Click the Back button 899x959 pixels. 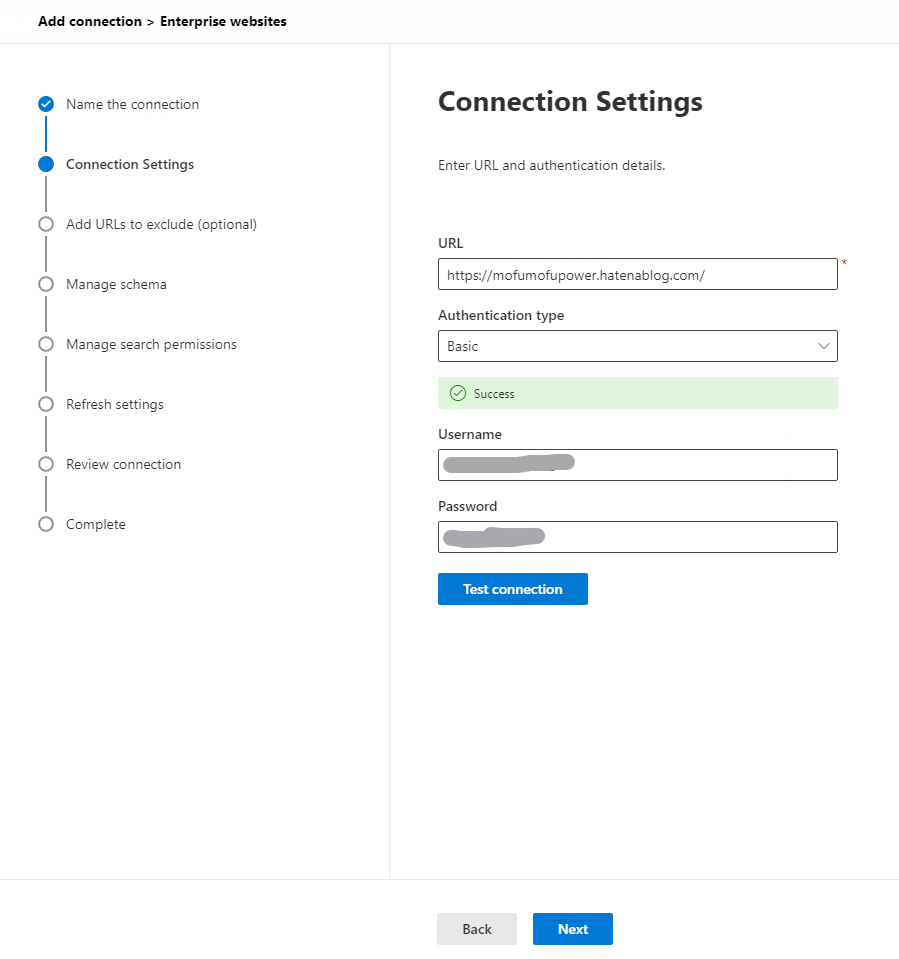click(477, 929)
